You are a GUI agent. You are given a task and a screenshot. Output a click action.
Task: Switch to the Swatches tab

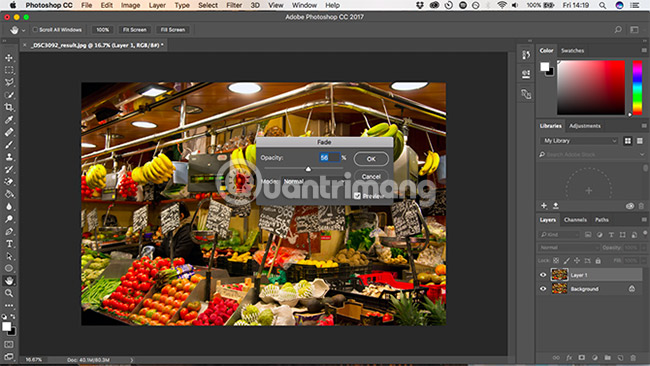tap(572, 51)
